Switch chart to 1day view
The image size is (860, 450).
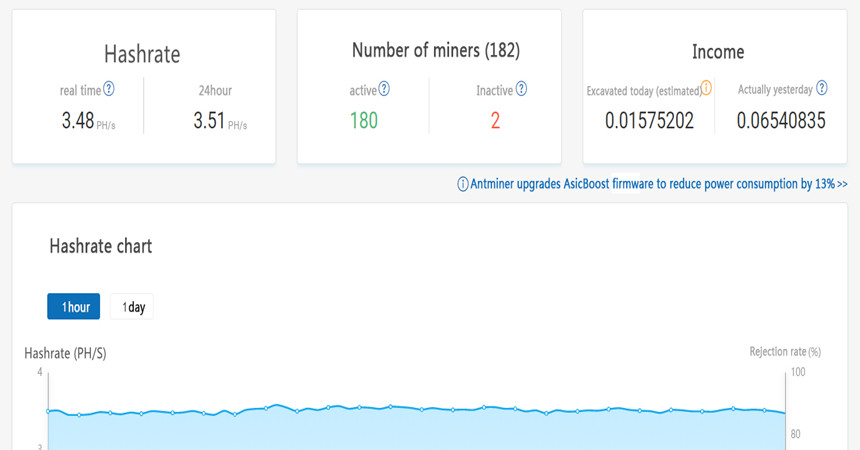click(132, 307)
